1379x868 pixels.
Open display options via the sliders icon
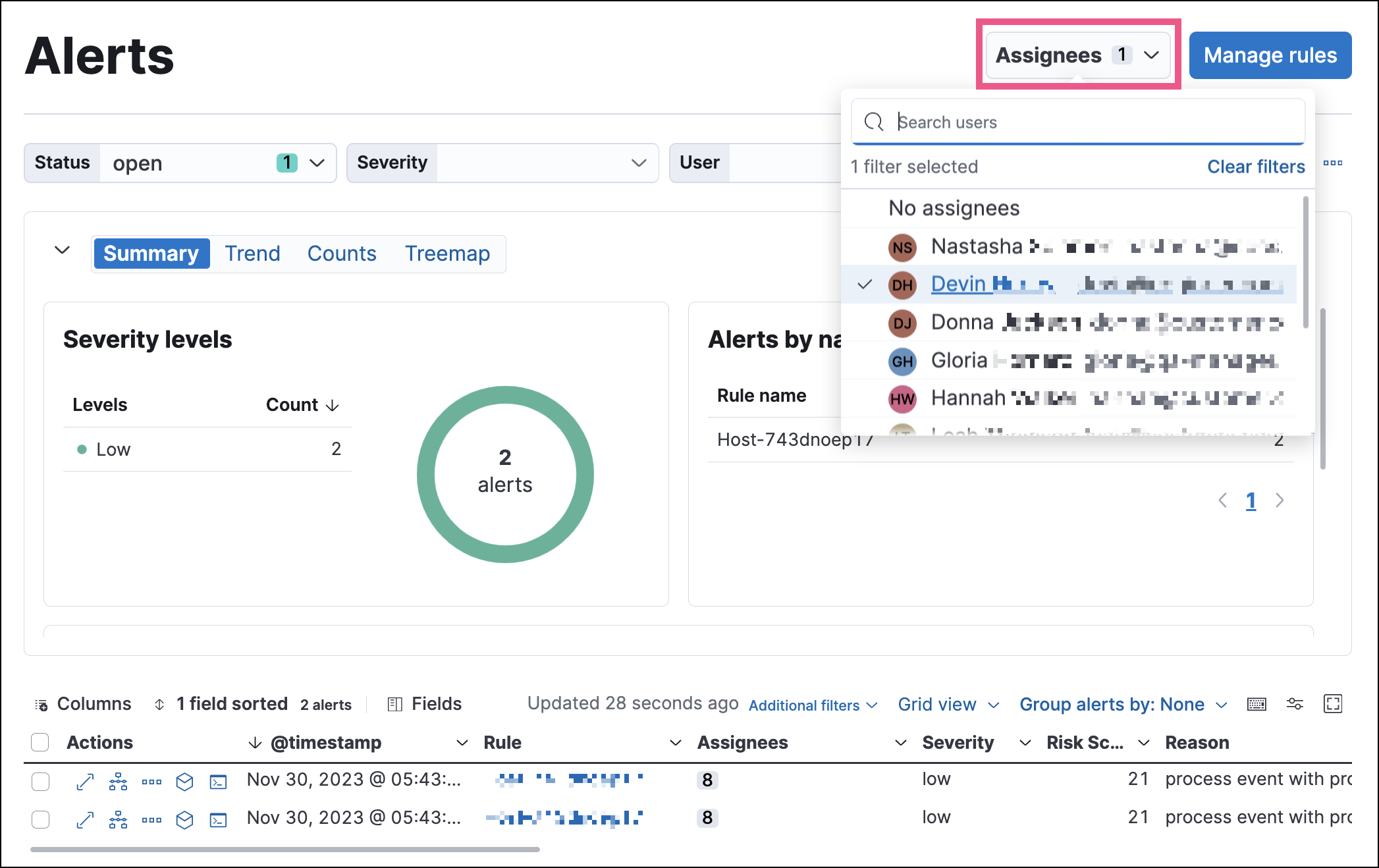pyautogui.click(x=1295, y=704)
